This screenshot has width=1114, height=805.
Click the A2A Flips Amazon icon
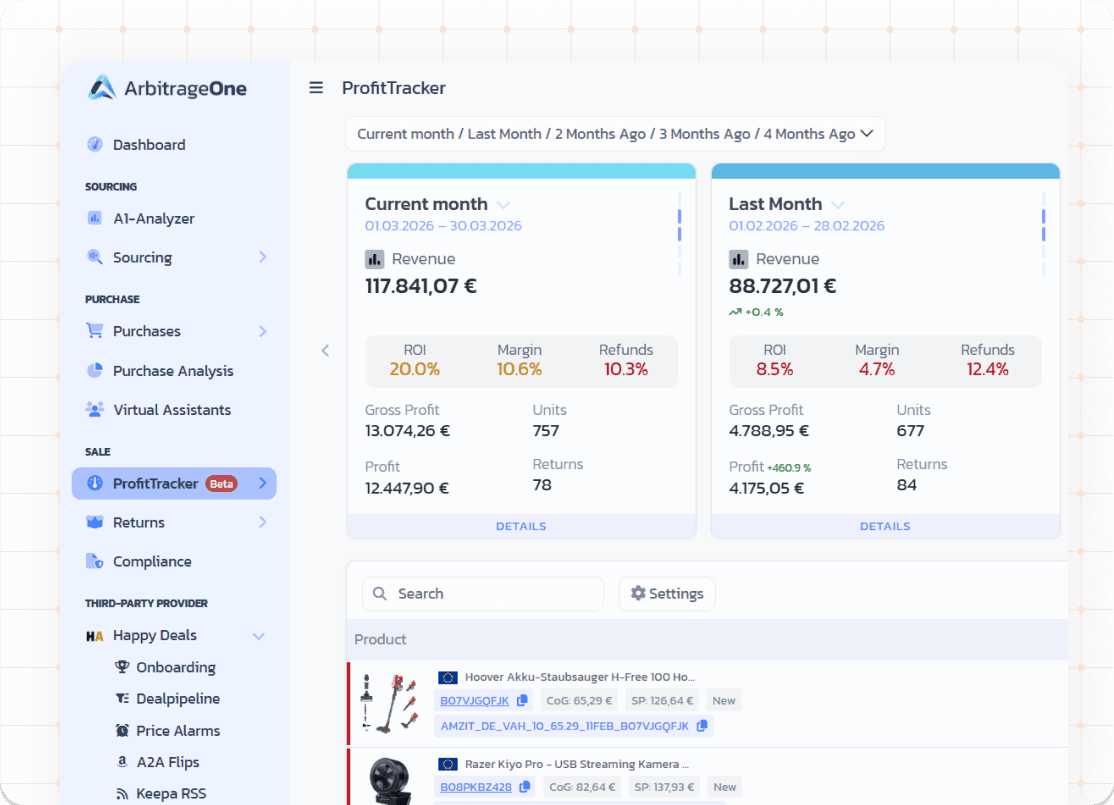(x=122, y=762)
